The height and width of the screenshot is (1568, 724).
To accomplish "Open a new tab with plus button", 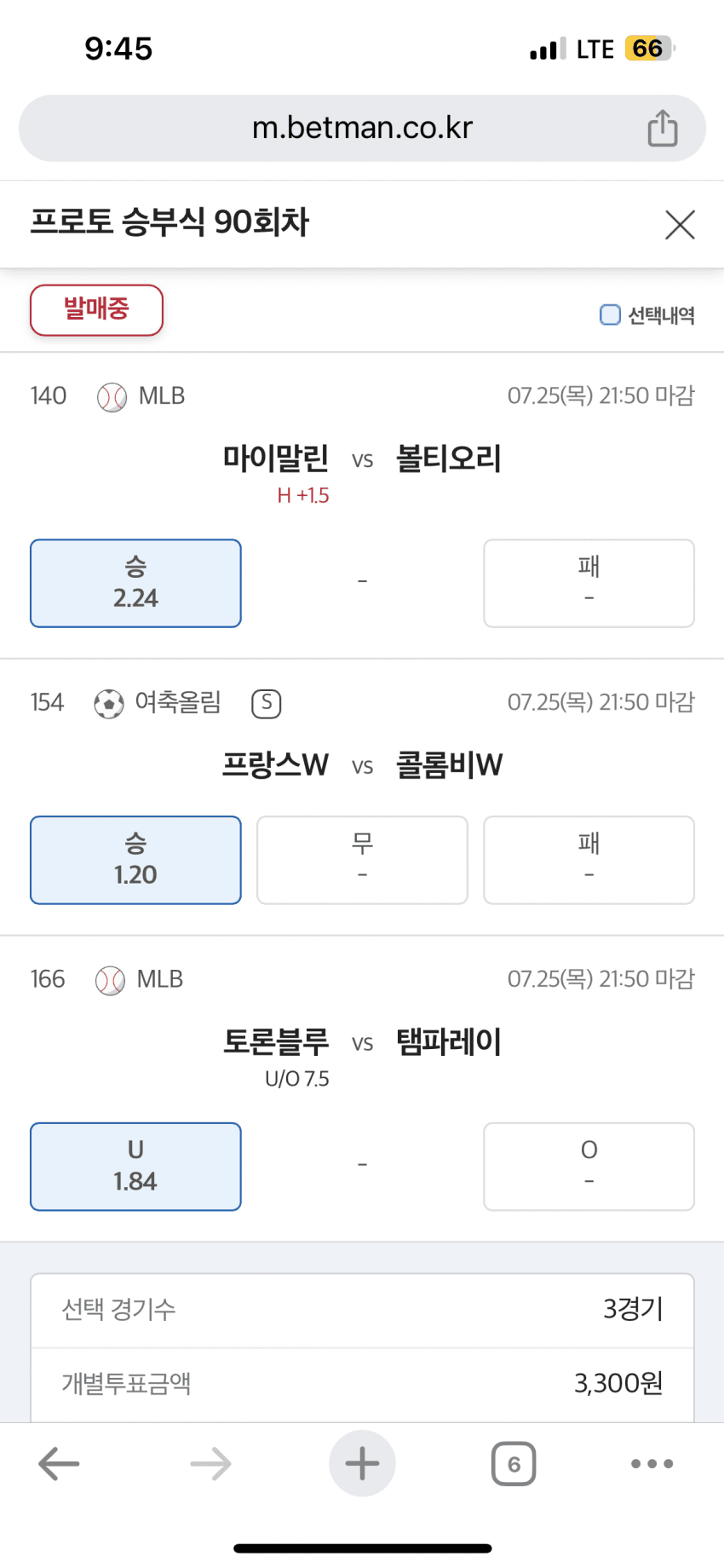I will 362,1464.
